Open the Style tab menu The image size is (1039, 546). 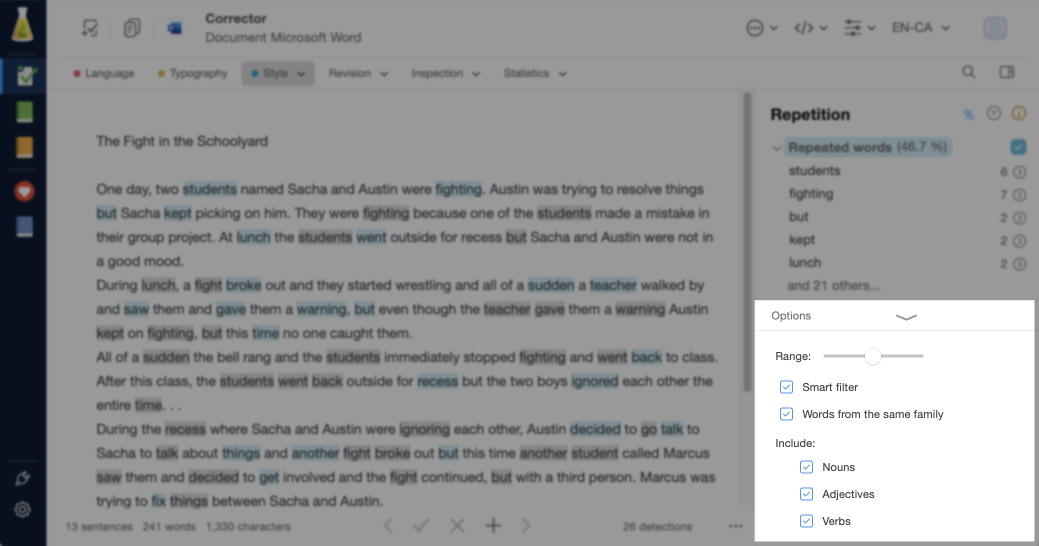278,73
